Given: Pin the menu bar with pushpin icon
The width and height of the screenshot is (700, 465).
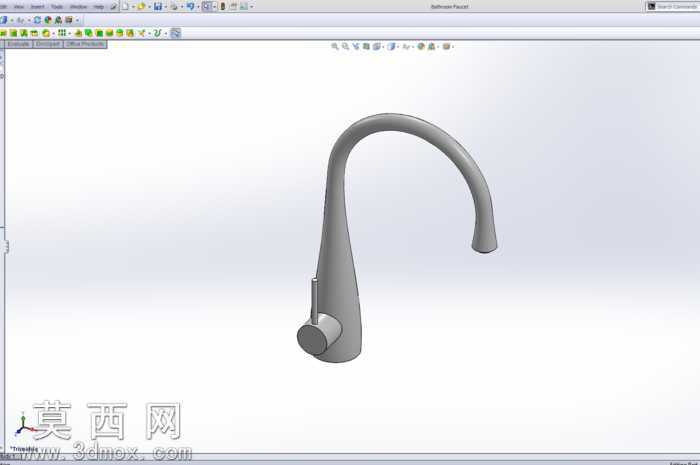Looking at the screenshot, I should (113, 7).
